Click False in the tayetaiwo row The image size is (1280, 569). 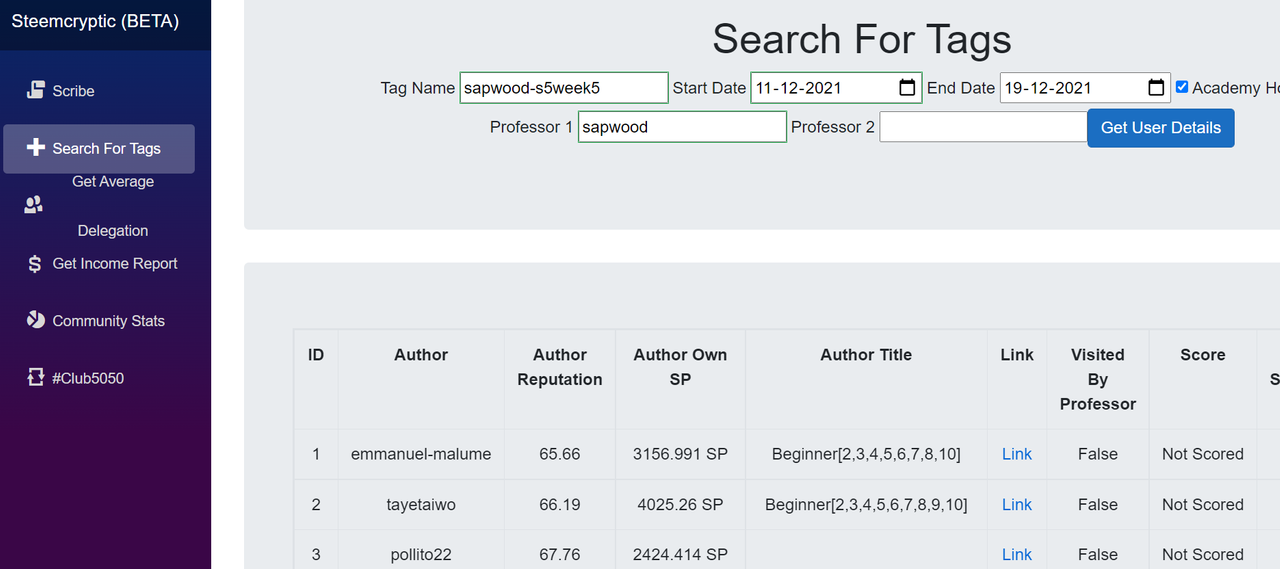(x=1098, y=505)
